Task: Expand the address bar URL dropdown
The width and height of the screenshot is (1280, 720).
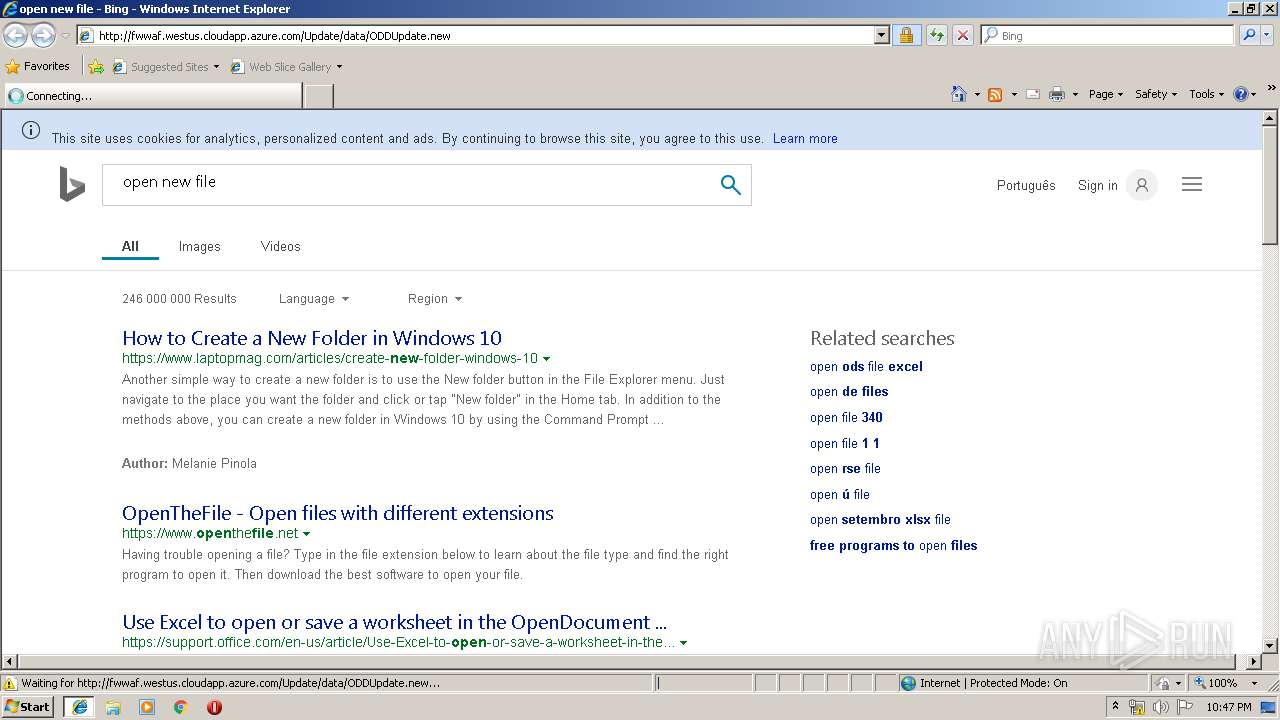Action: coord(881,35)
